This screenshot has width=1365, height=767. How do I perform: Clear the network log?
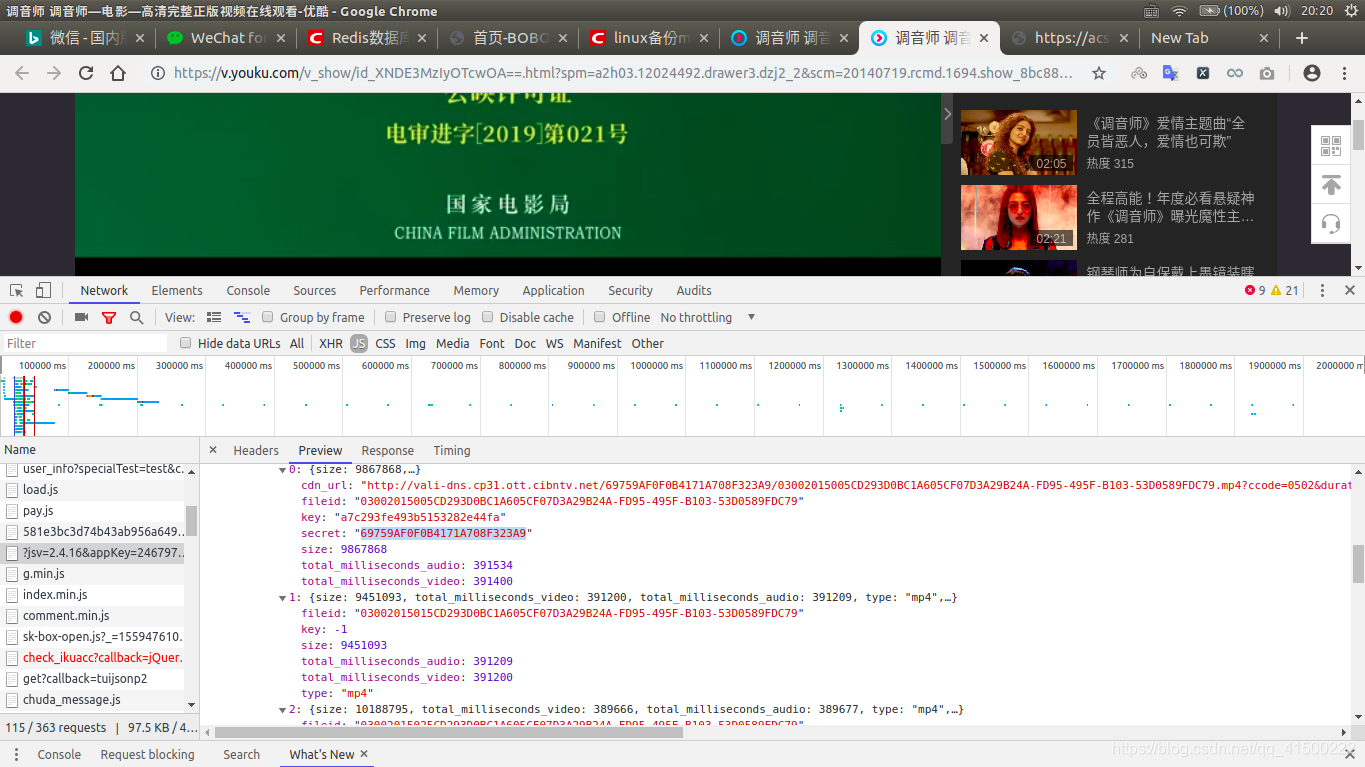click(x=44, y=317)
